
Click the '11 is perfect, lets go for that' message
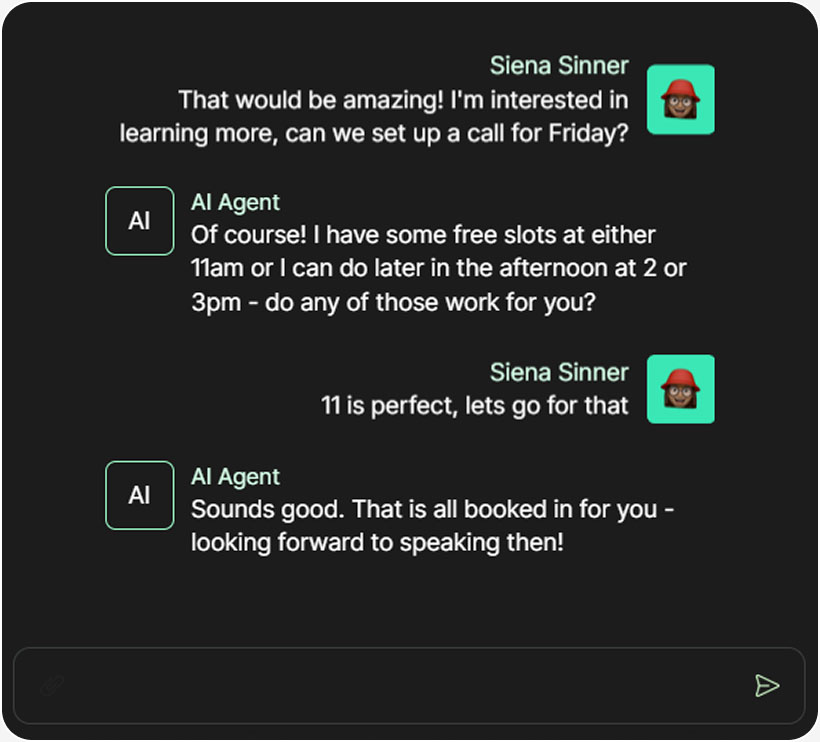coord(475,405)
